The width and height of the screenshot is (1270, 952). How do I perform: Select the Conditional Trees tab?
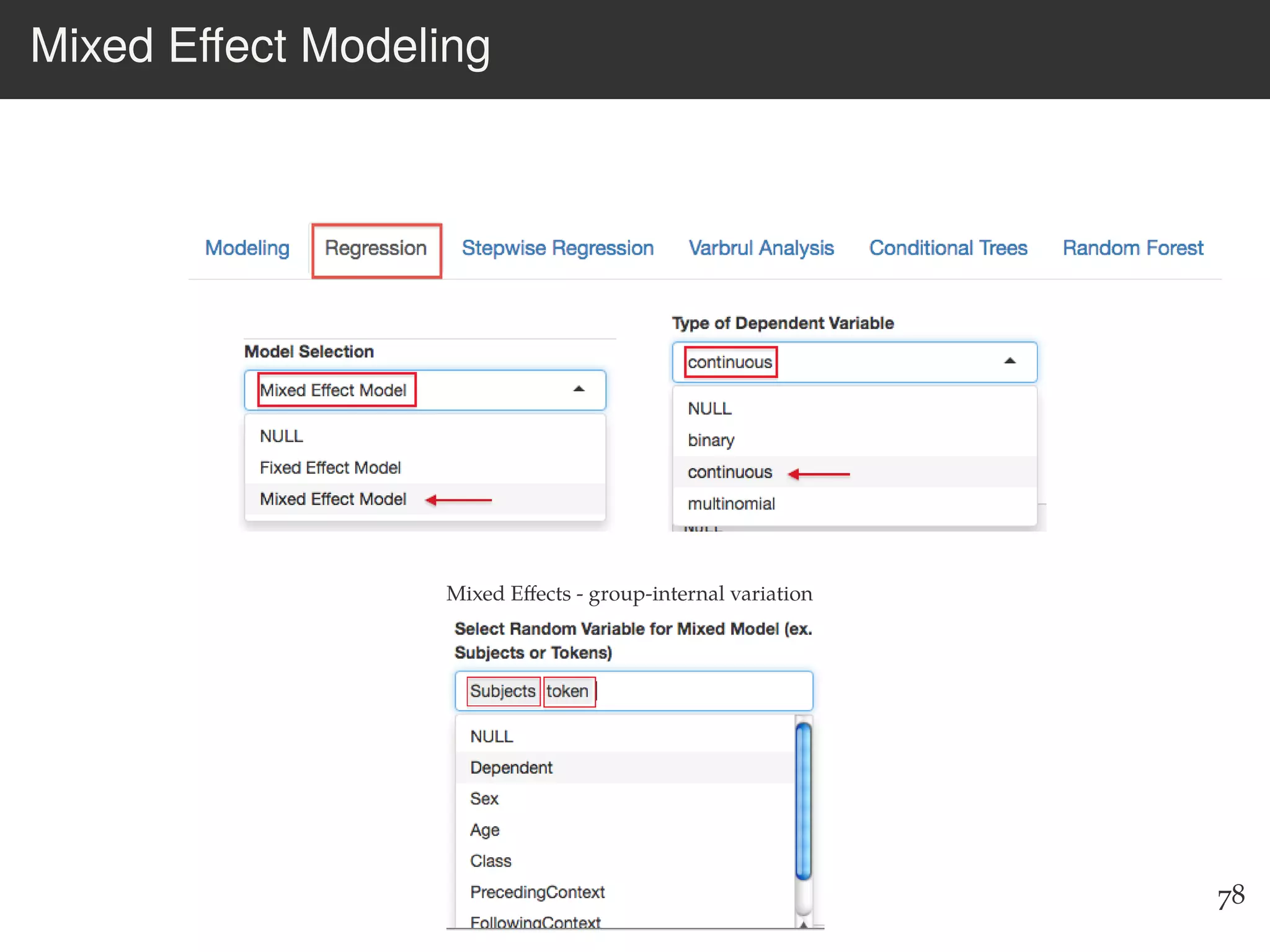[x=948, y=248]
